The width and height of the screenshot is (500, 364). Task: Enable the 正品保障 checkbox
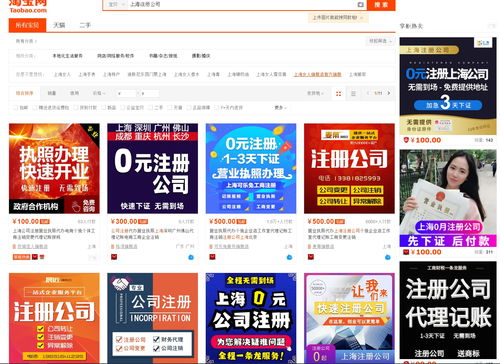pyautogui.click(x=189, y=108)
